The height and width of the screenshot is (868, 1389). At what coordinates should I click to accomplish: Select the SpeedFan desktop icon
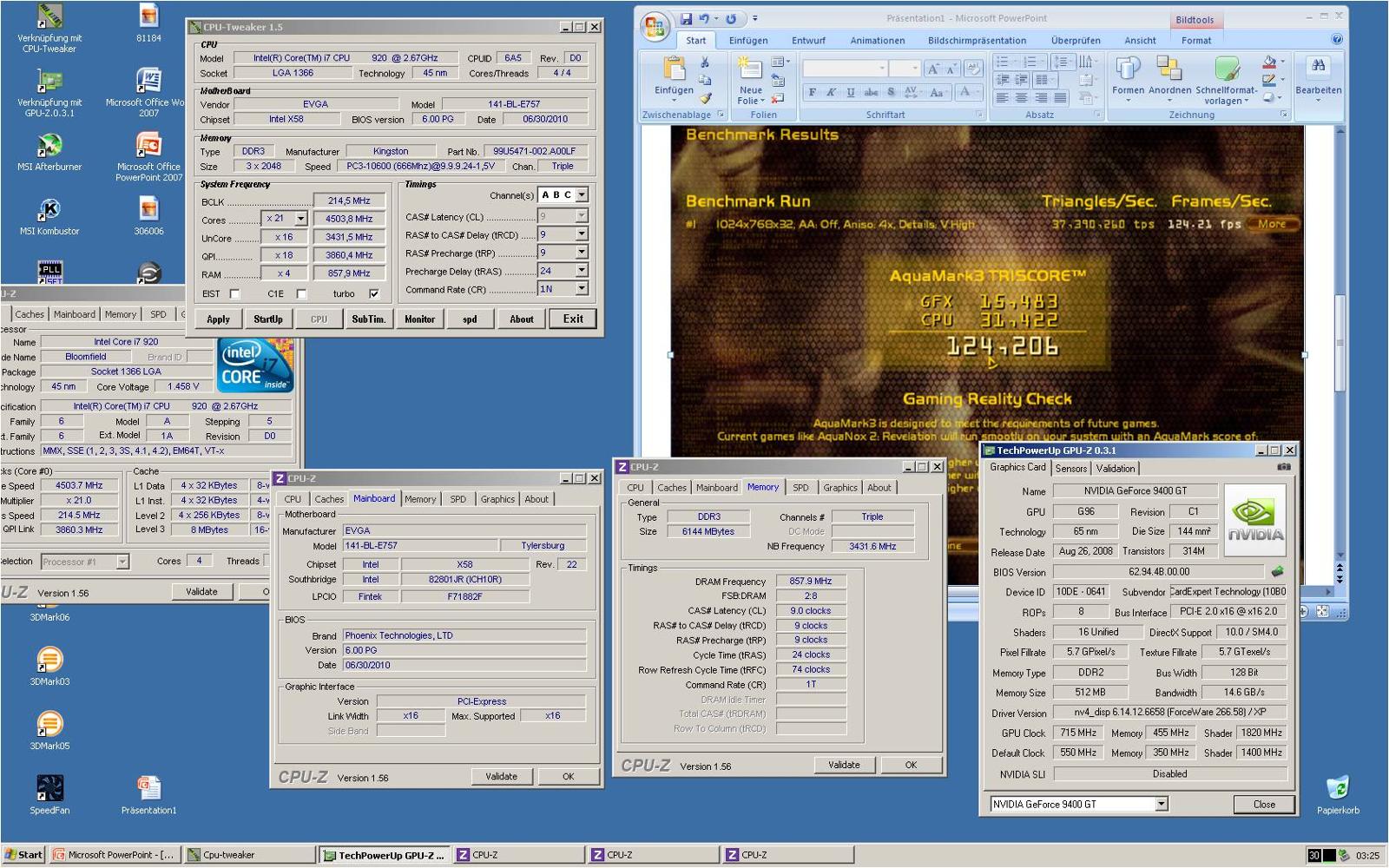(49, 794)
